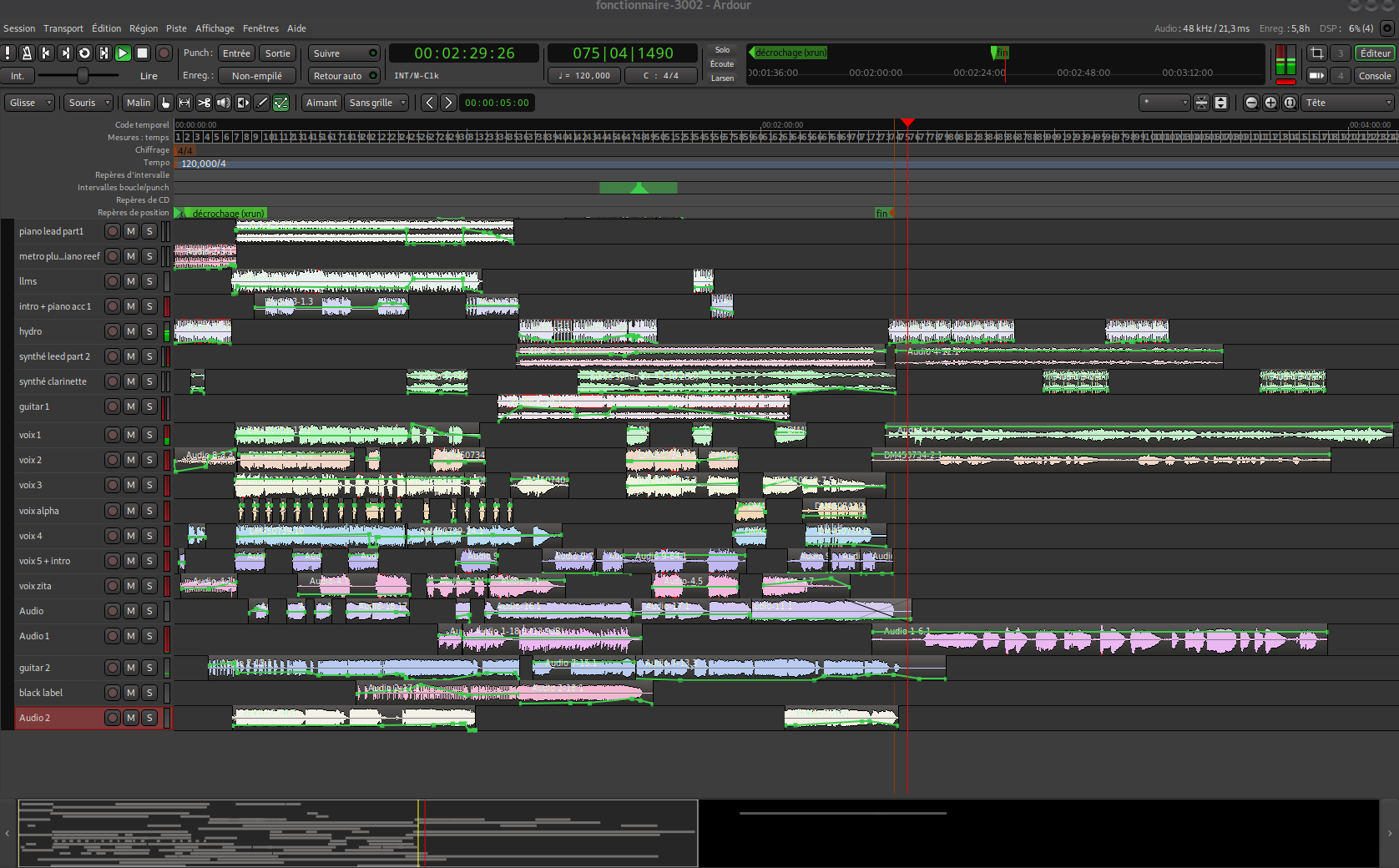Click the crop-style icon beside button 3
The width and height of the screenshot is (1399, 868).
(1316, 53)
